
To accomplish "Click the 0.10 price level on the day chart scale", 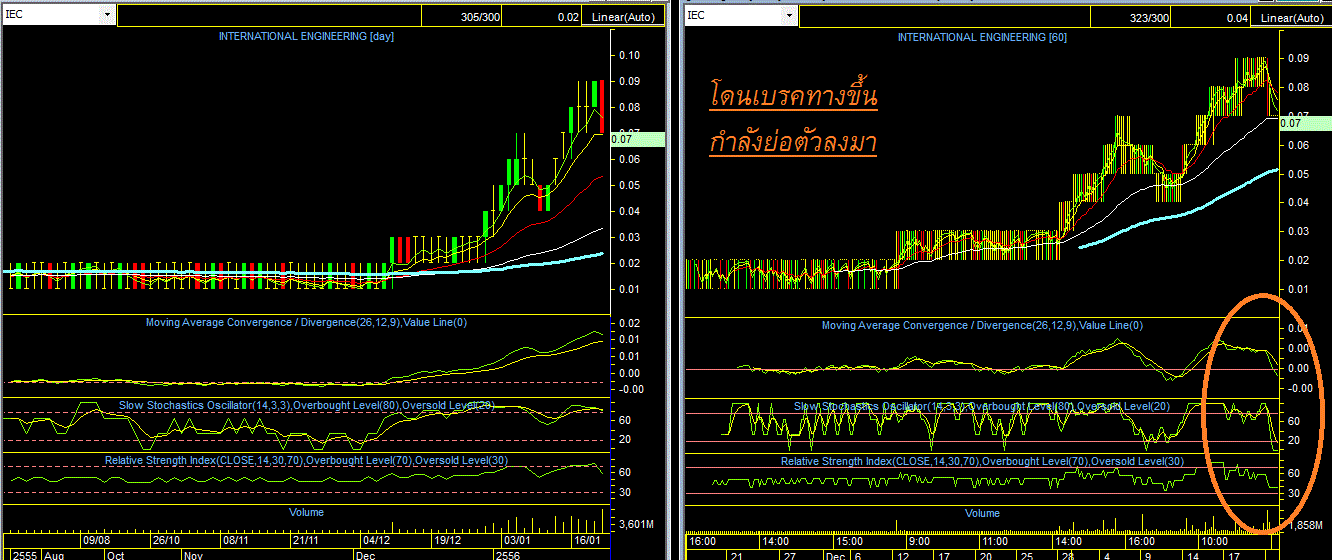I will 629,55.
